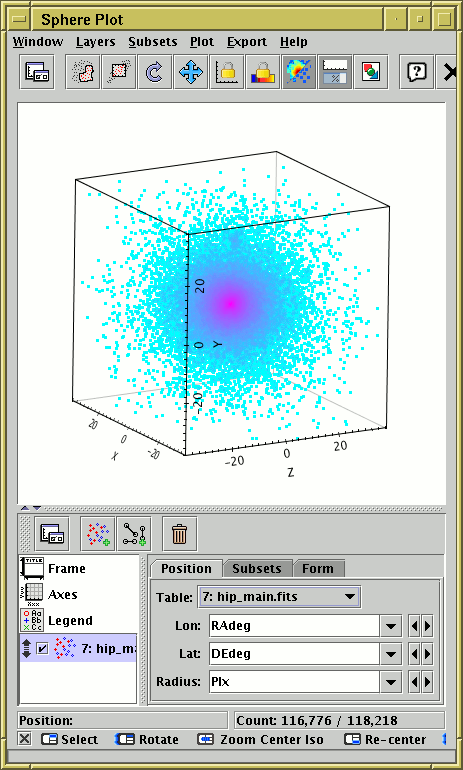Viewport: 463px width, 770px height.
Task: Click the float control panel toolbar icon
Action: 37,72
